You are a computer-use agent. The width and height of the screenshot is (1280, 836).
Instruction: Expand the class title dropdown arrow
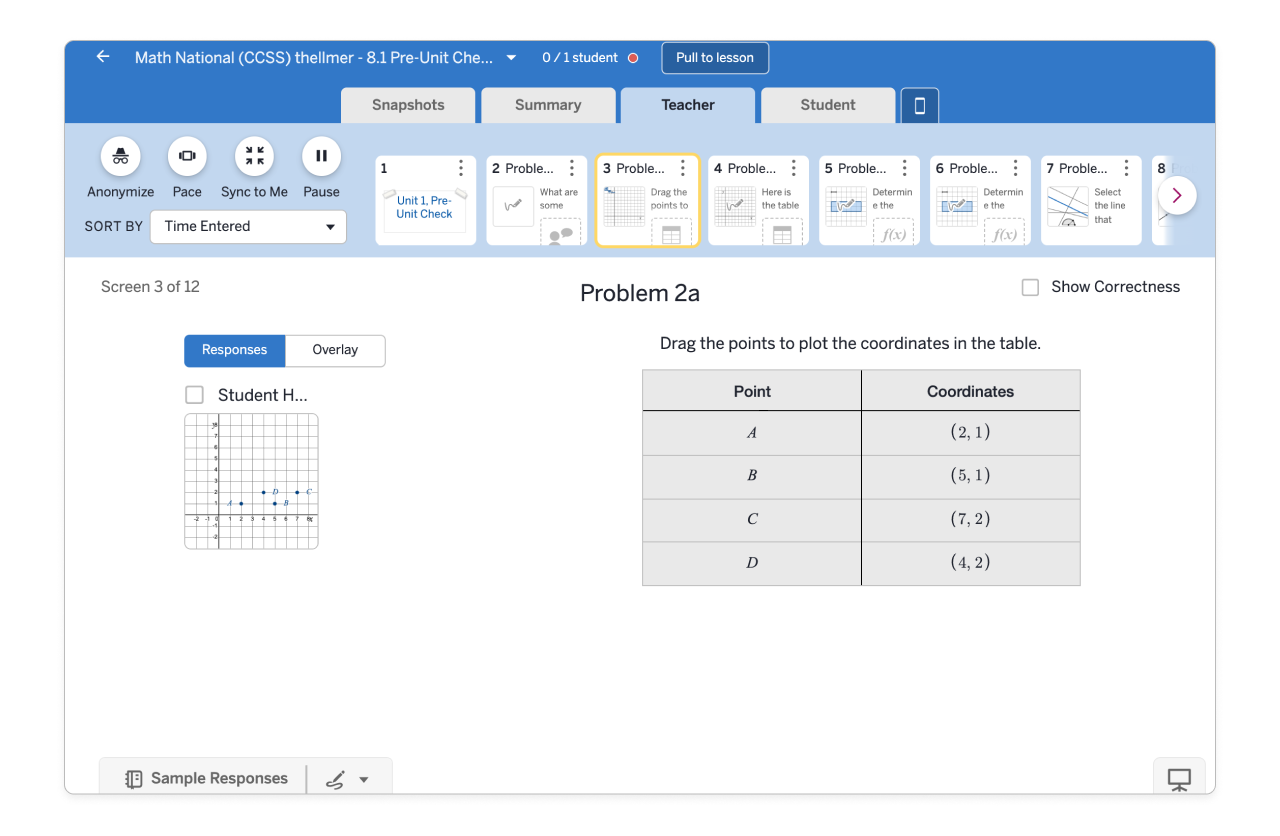coord(512,58)
